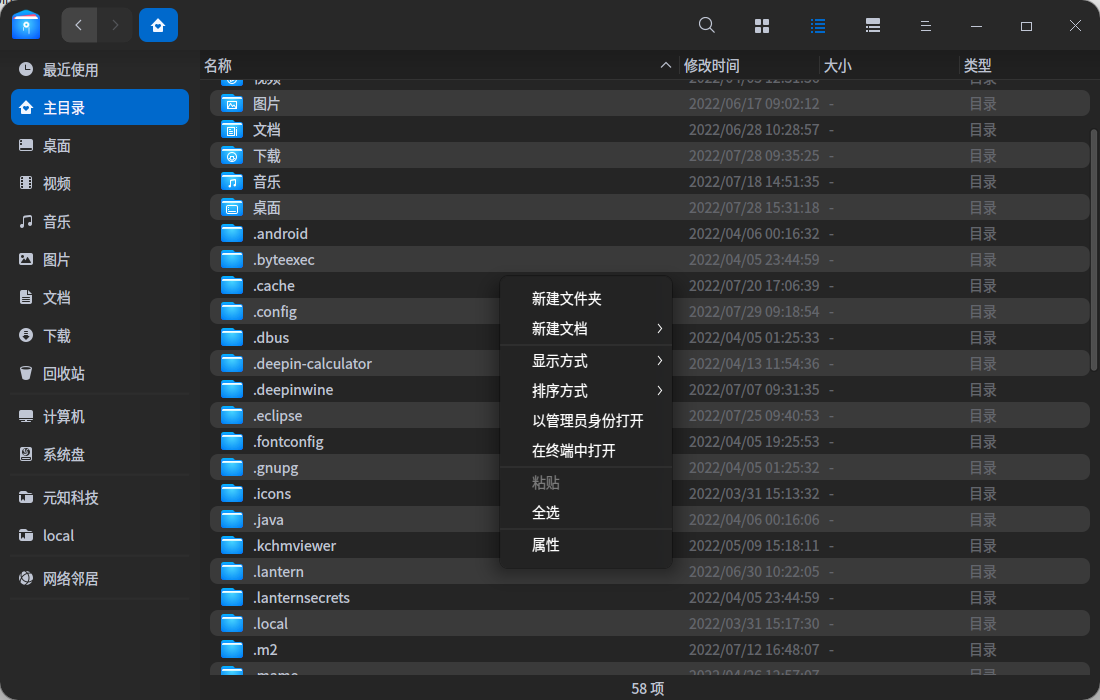Viewport: 1100px width, 700px height.
Task: Select the 音乐 folder row
Action: pos(650,182)
